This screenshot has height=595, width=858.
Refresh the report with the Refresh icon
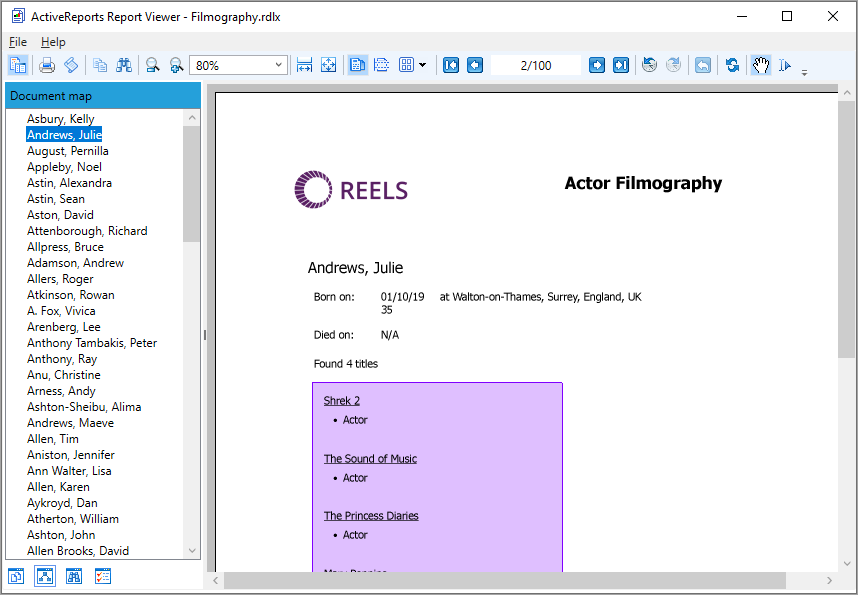coord(732,65)
